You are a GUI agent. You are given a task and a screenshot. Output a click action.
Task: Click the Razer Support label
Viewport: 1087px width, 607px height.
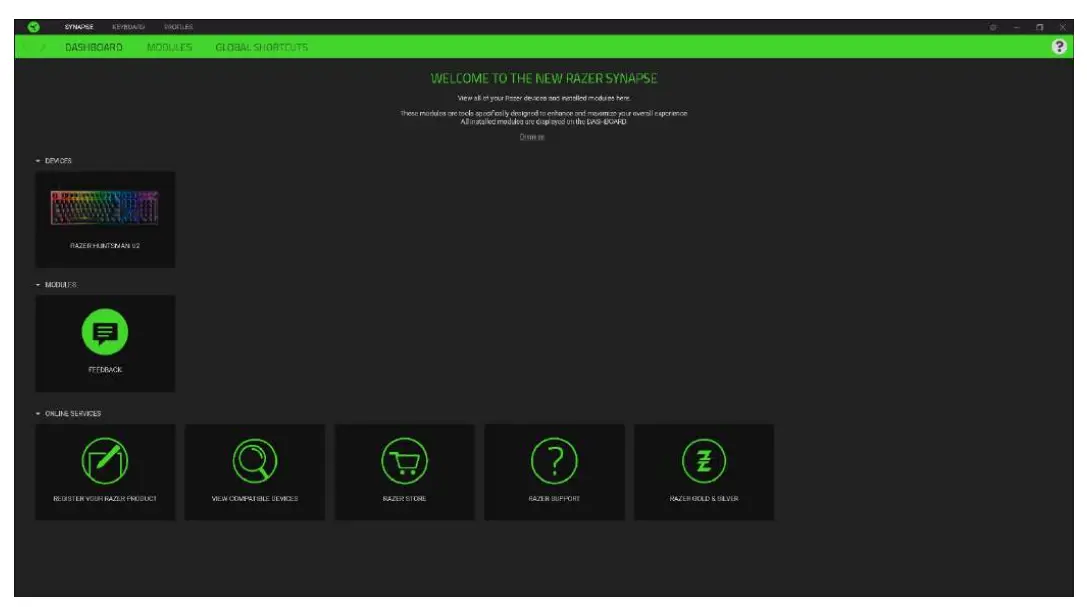click(x=554, y=499)
